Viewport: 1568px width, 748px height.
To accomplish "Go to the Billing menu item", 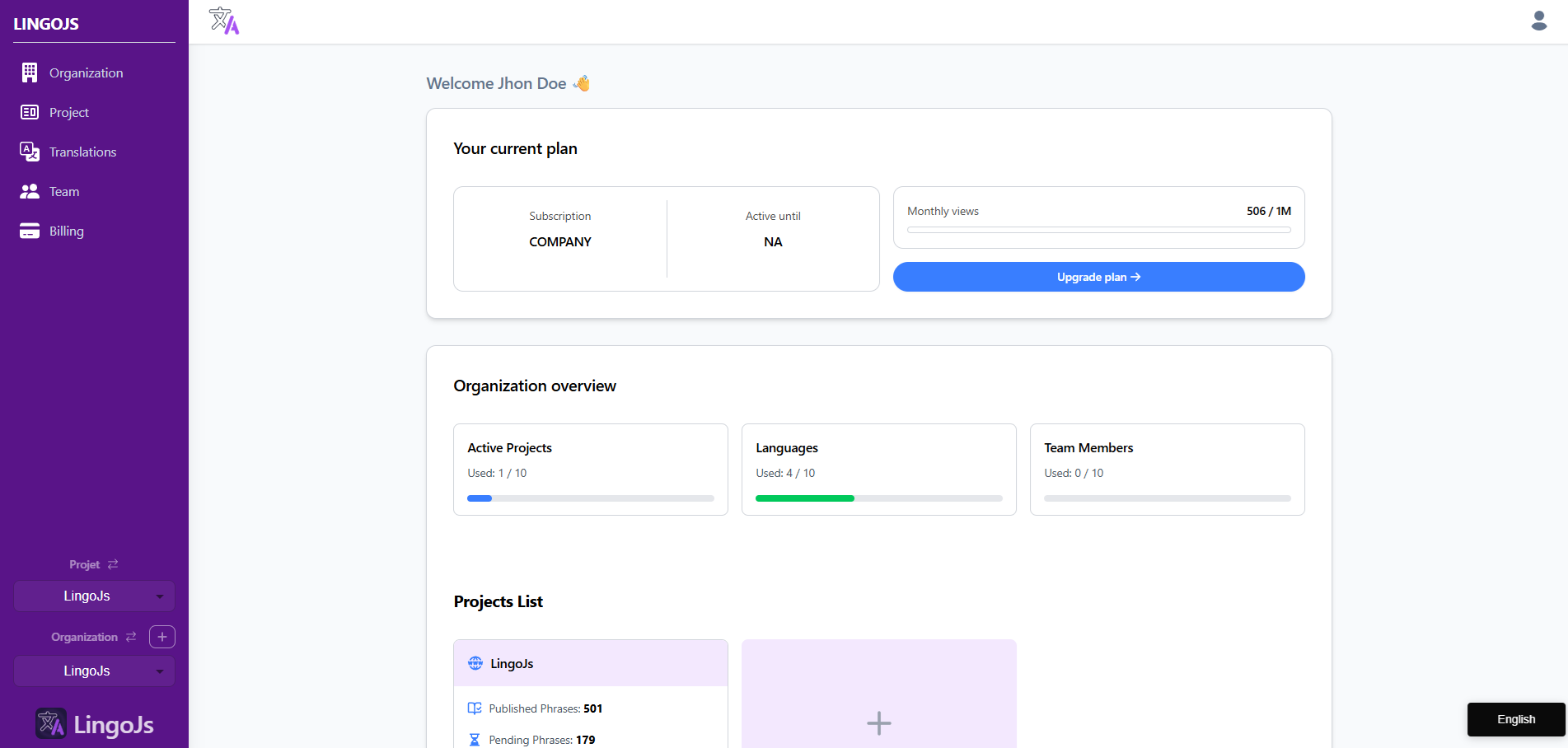I will (66, 231).
